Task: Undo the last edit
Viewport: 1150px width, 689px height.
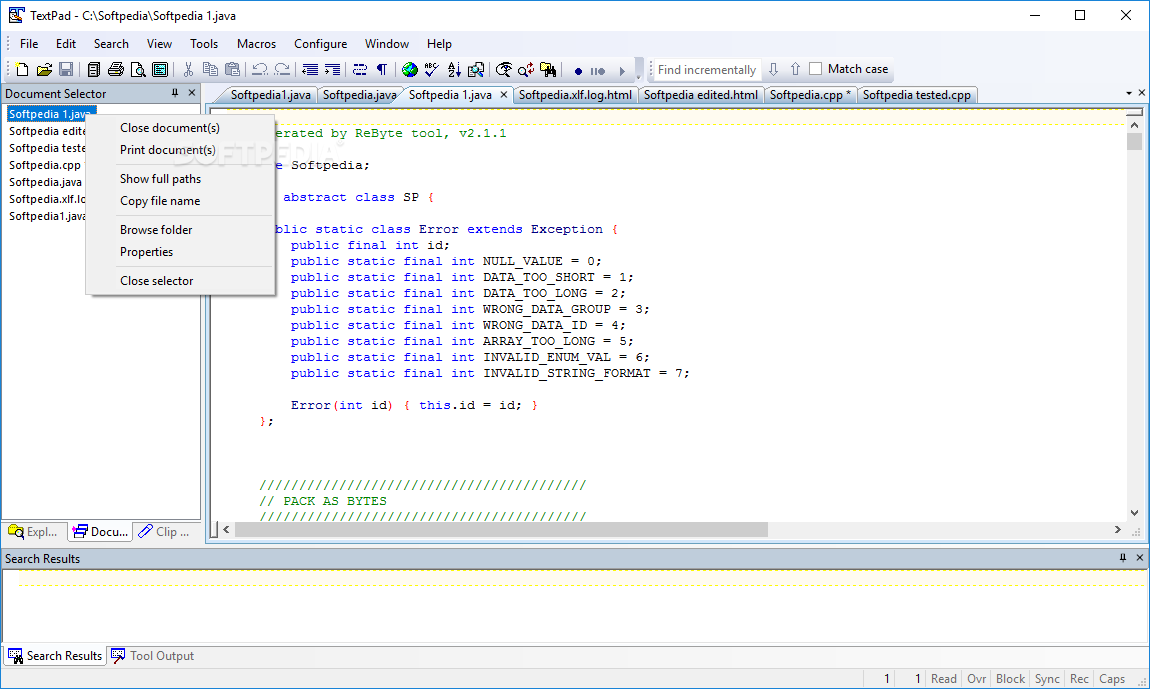Action: tap(260, 70)
